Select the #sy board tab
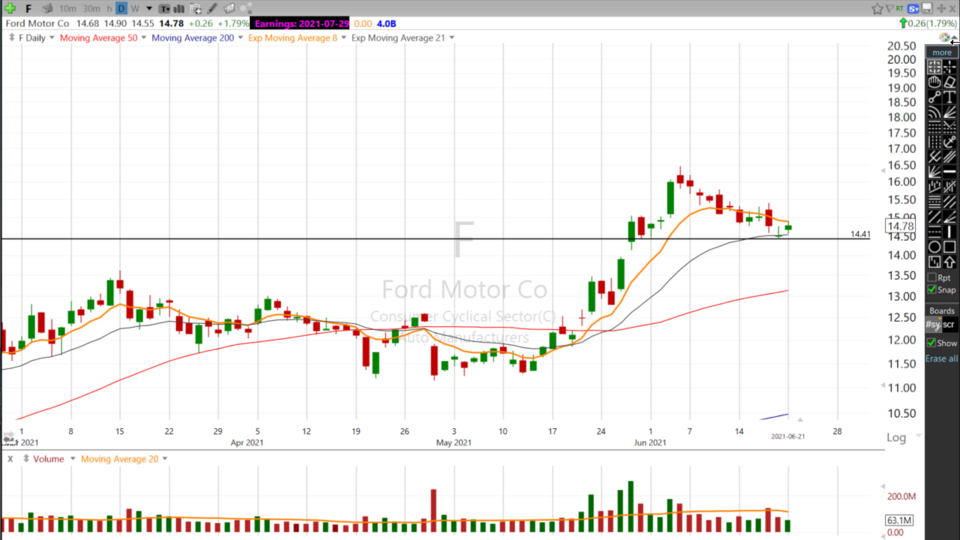The height and width of the screenshot is (540, 960). pyautogui.click(x=933, y=324)
